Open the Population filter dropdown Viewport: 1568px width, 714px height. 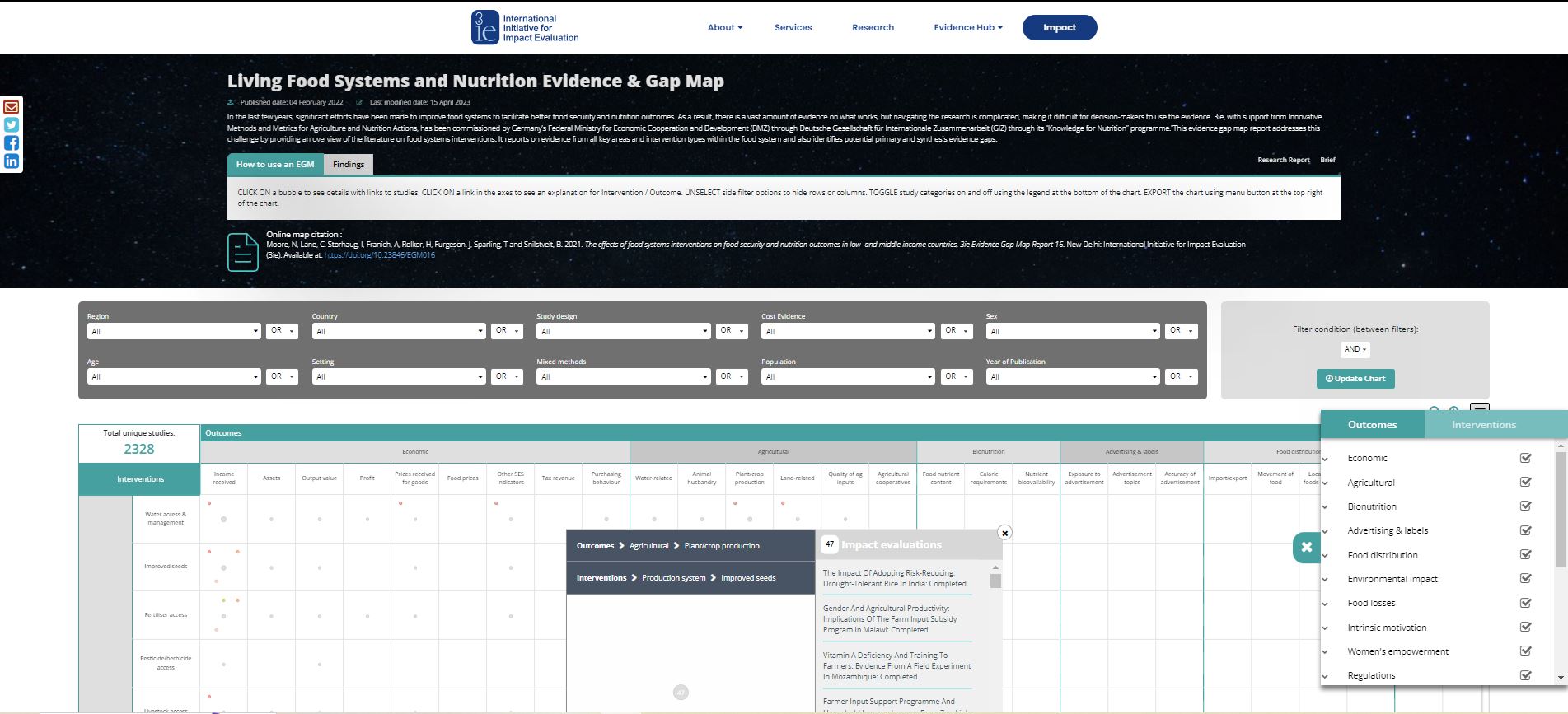(x=848, y=376)
